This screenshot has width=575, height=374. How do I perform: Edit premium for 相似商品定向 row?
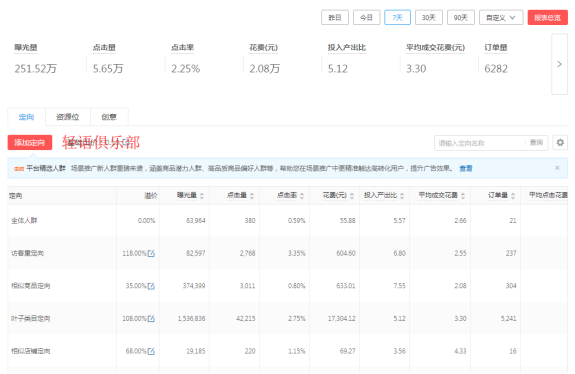[x=151, y=286]
